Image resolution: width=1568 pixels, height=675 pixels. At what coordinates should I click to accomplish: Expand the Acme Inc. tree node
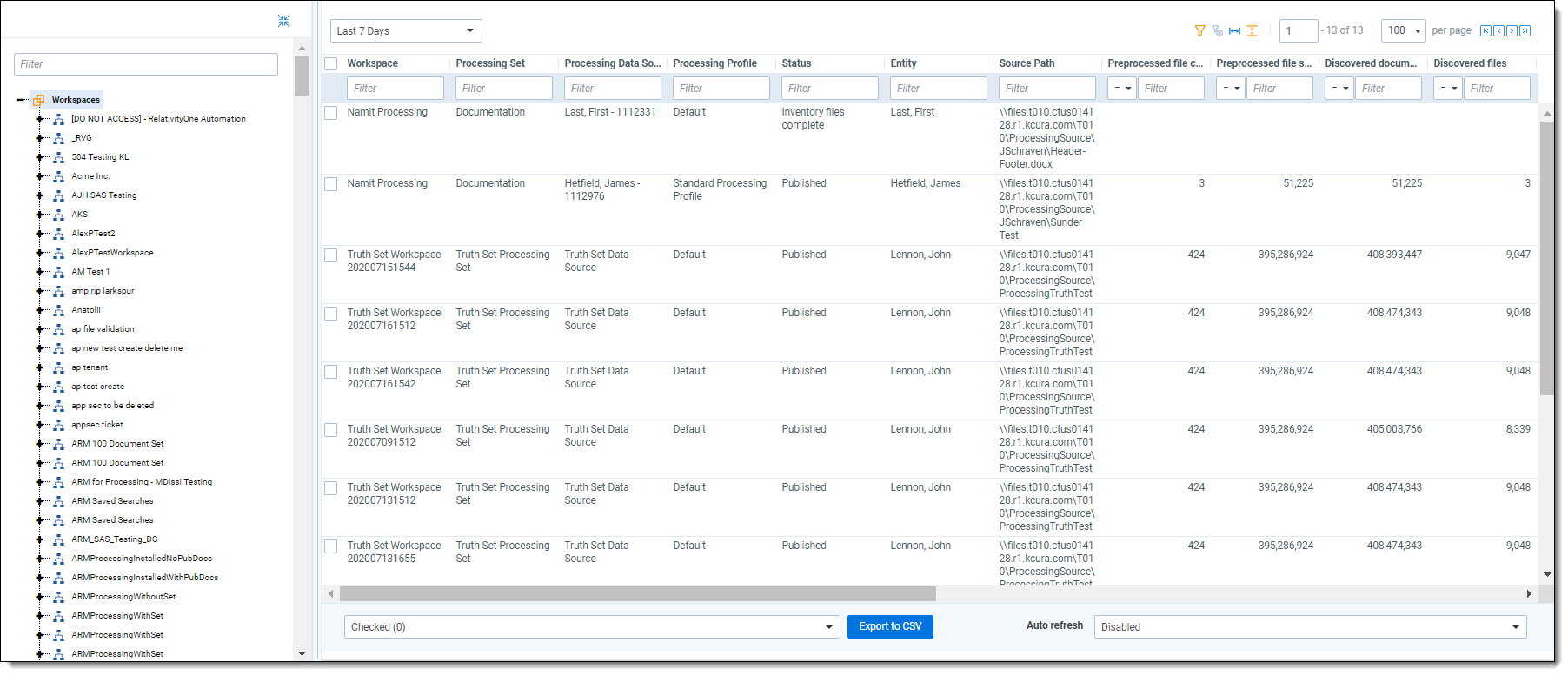39,176
